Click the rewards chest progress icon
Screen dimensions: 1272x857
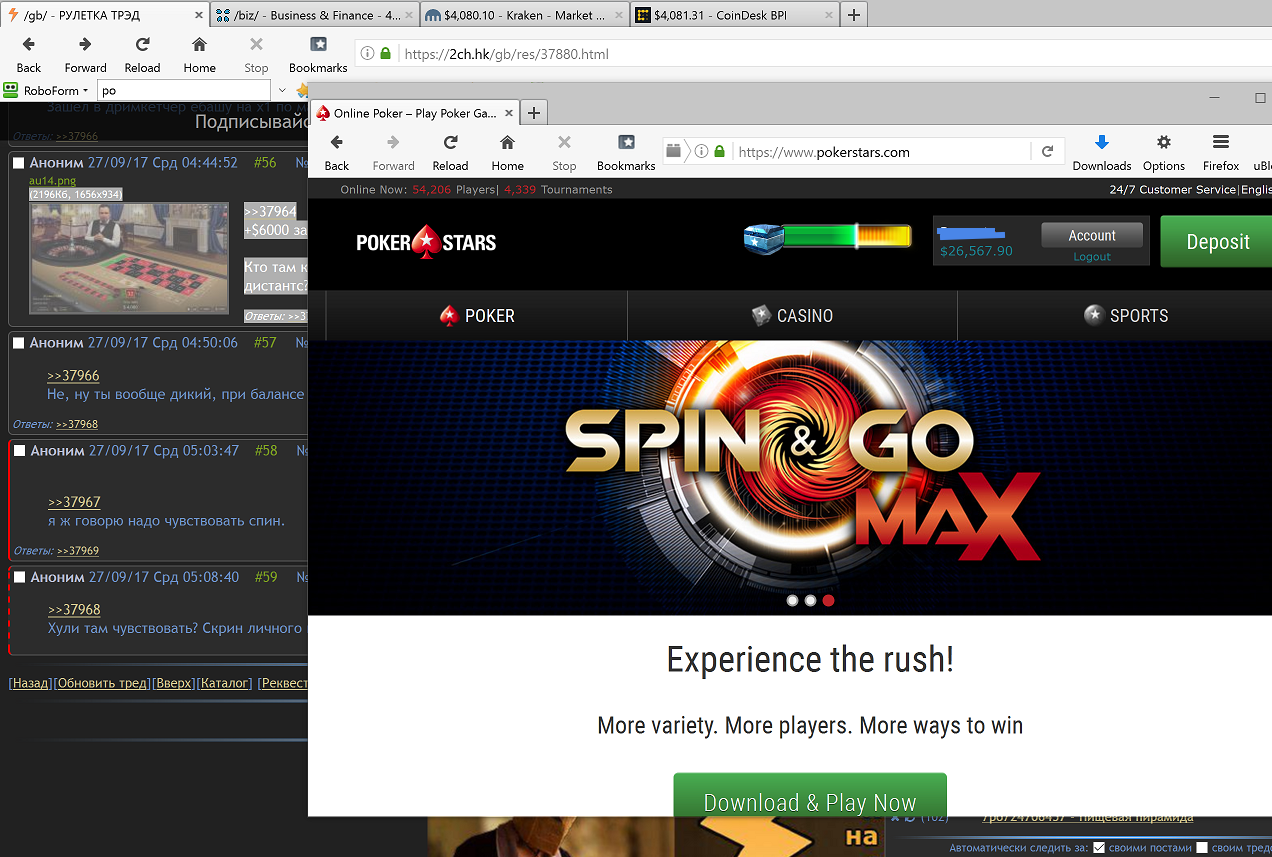click(x=763, y=237)
